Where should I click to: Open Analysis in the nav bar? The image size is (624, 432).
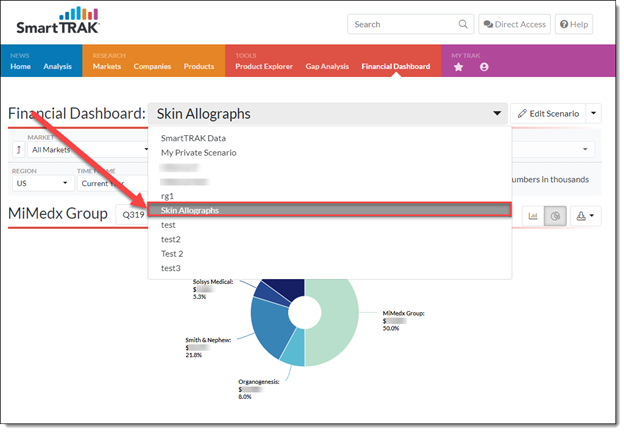(57, 66)
